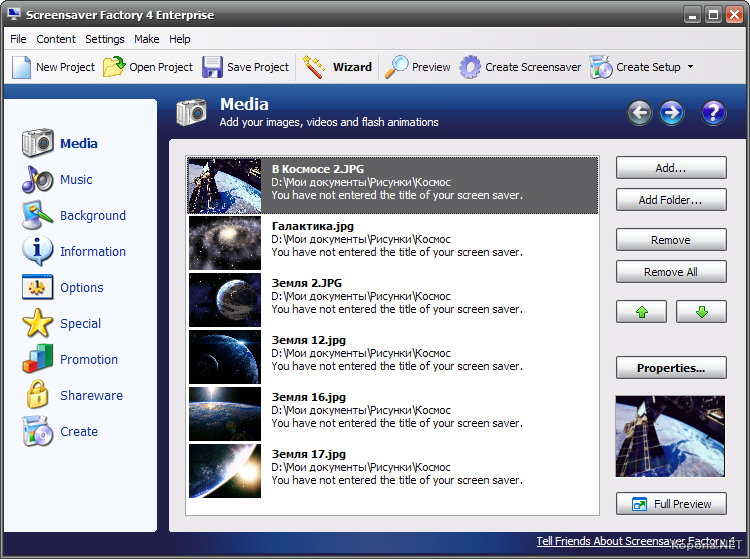The image size is (750, 559).
Task: Select the Promotion chart icon in sidebar
Action: click(37, 359)
